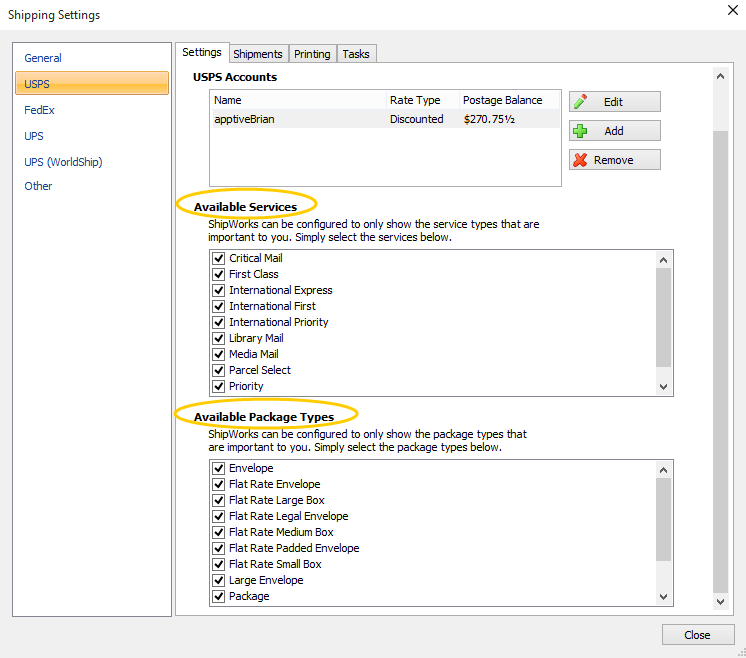Click the Edit account button
Screen dimensions: 746x658
[x=615, y=102]
